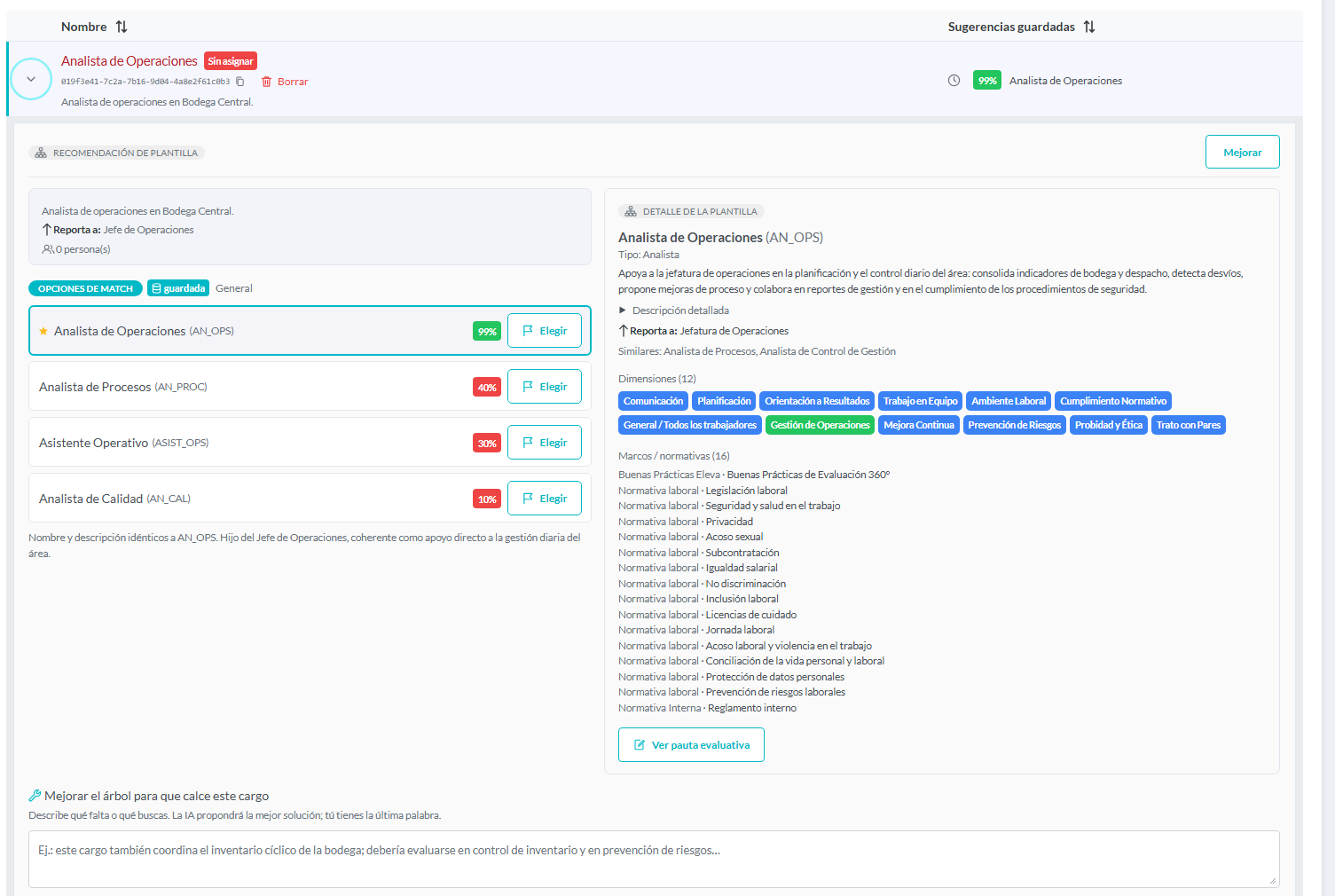
Task: Select the Prevención de Riesgos tag
Action: [x=1015, y=425]
